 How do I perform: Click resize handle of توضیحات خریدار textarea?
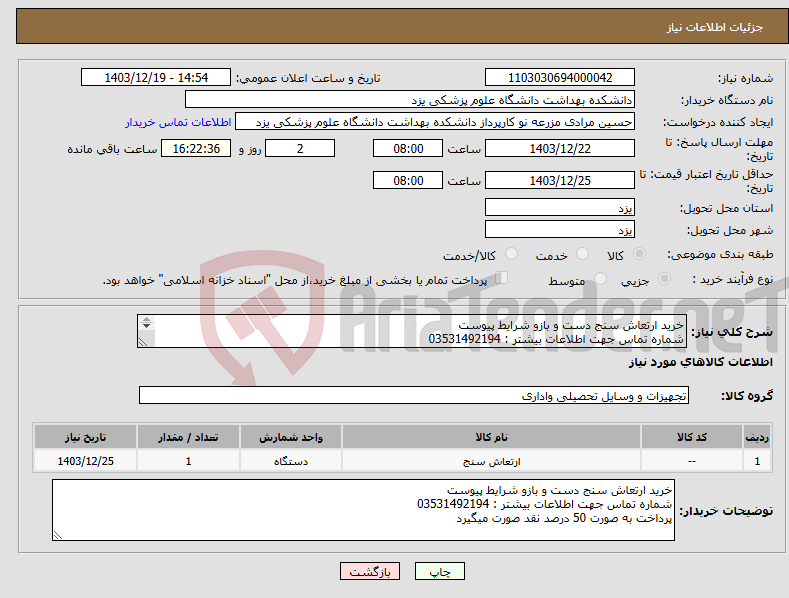click(x=58, y=536)
